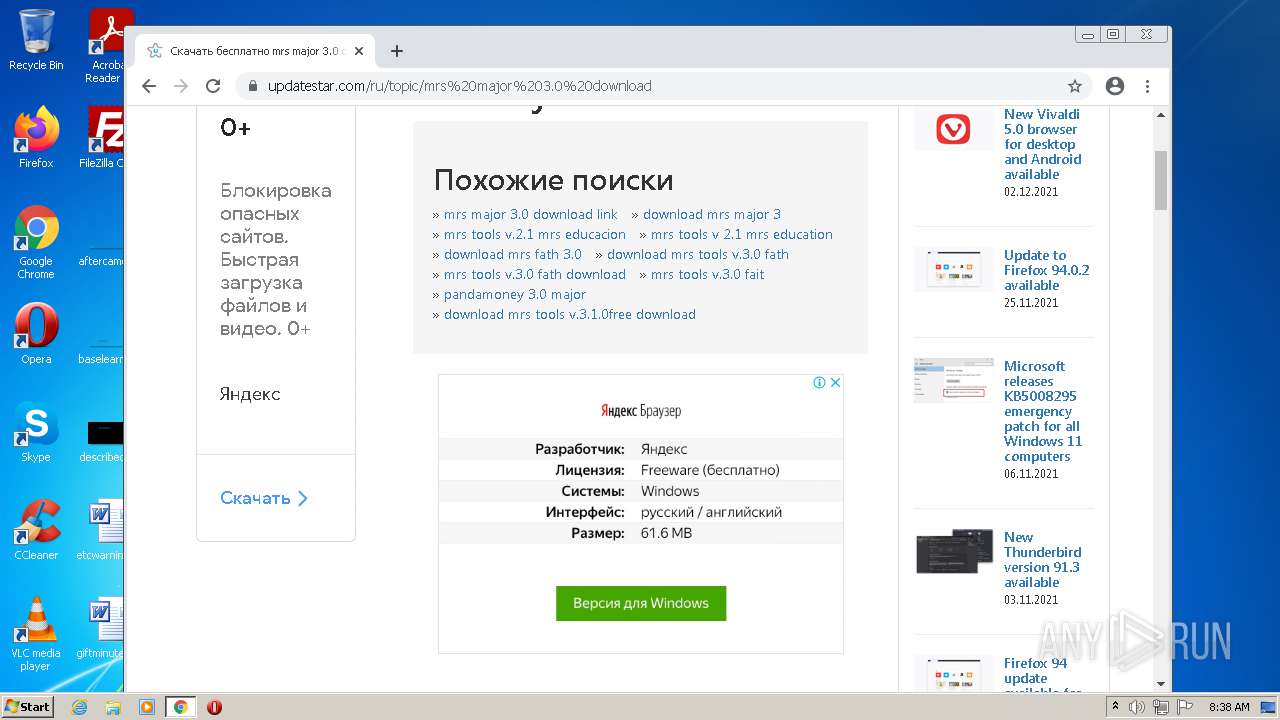This screenshot has height=720, width=1280.
Task: Launch VLC media player shortcut
Action: pyautogui.click(x=36, y=634)
